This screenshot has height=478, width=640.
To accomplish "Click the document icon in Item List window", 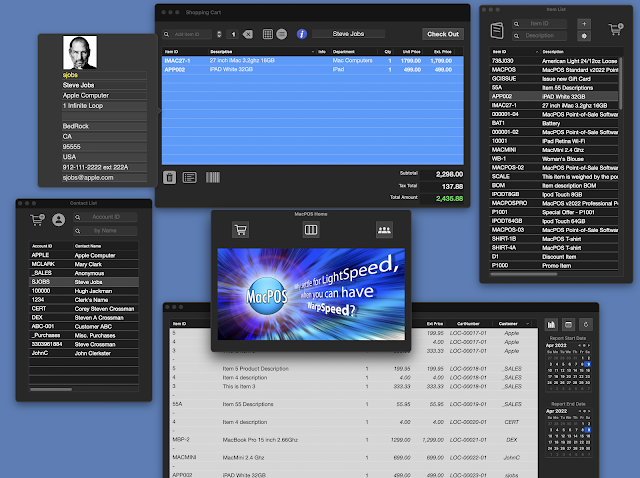I will [x=497, y=31].
